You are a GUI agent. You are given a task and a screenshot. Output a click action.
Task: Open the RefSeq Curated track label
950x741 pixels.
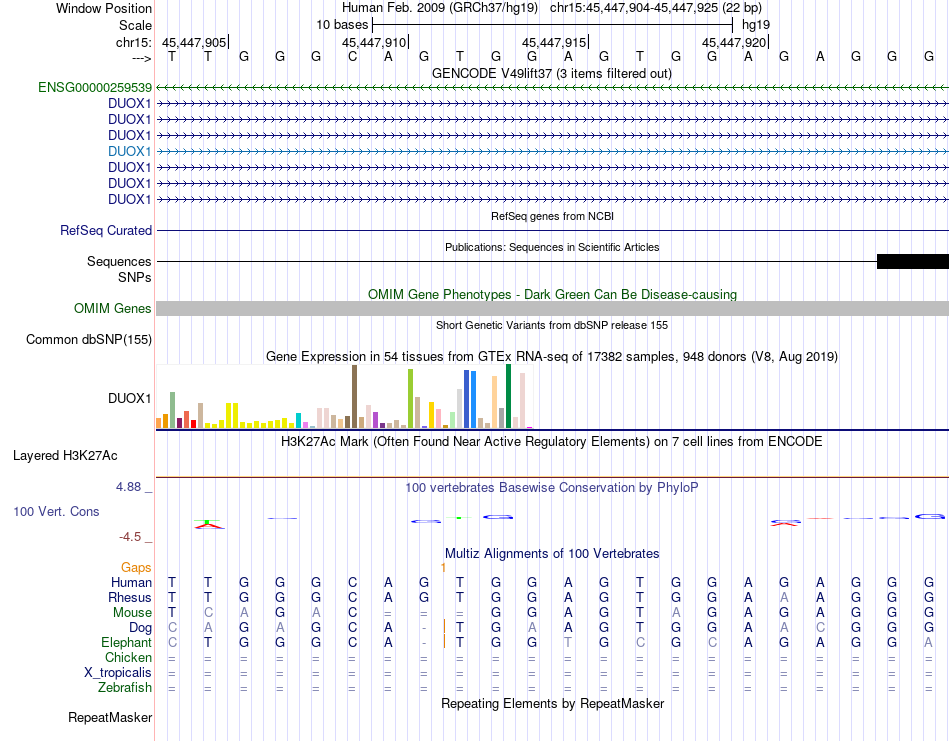(x=106, y=231)
